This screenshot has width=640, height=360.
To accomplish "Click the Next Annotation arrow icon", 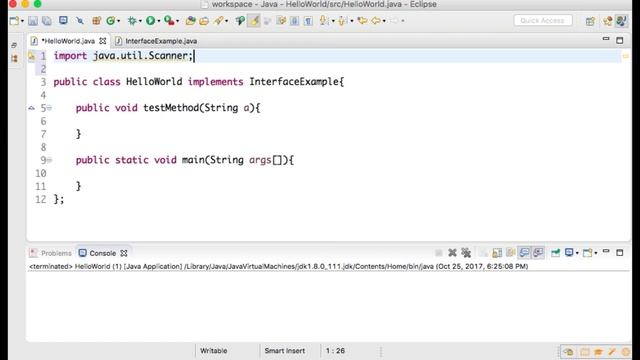I will (x=324, y=20).
